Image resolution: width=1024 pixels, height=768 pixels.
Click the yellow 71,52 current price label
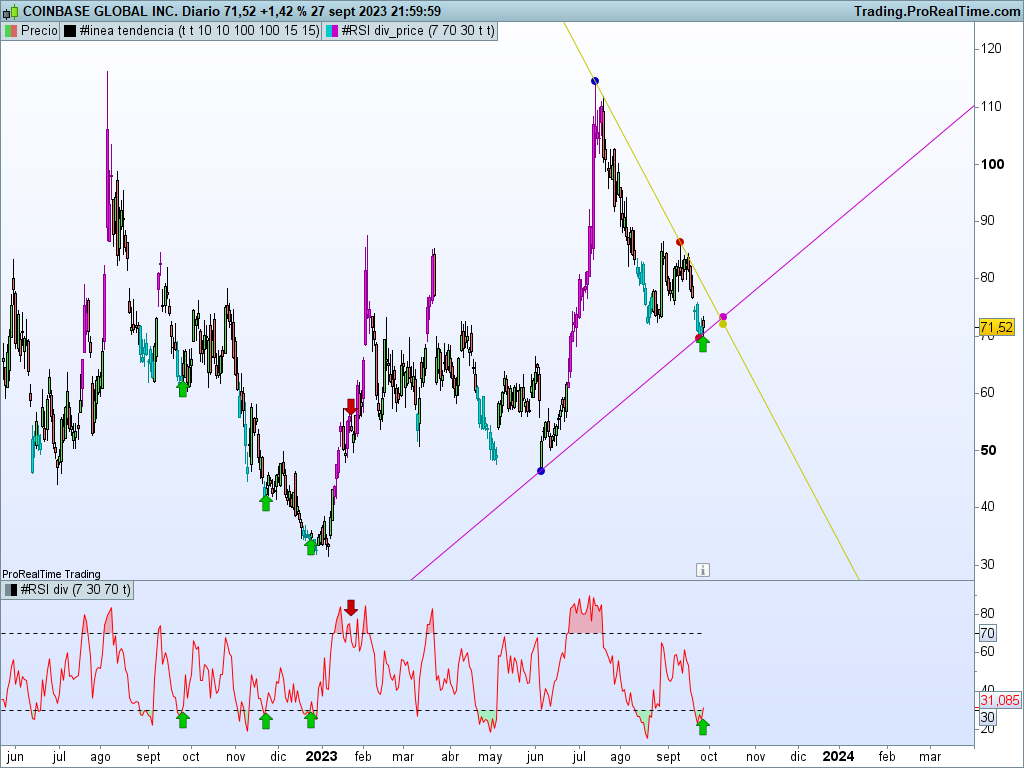[997, 327]
